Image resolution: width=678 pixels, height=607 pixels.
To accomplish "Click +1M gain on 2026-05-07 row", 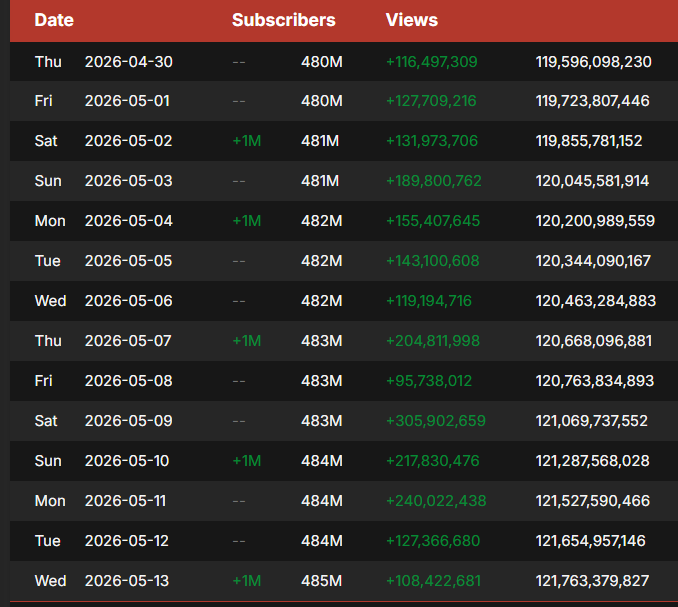I will [247, 341].
